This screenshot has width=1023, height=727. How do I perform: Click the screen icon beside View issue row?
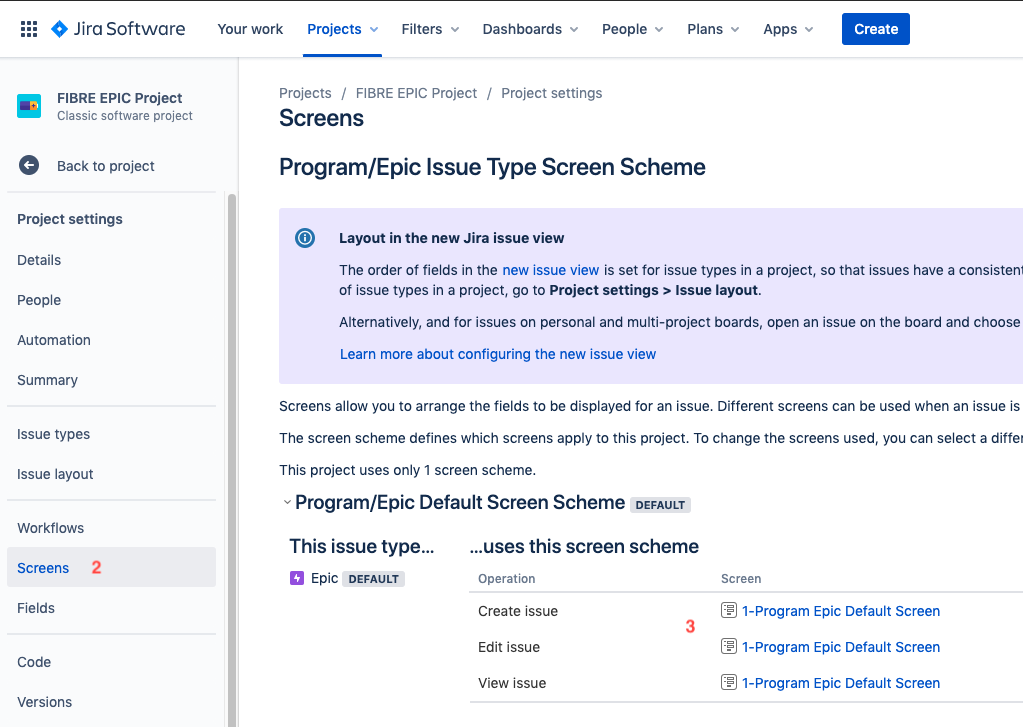[x=729, y=683]
